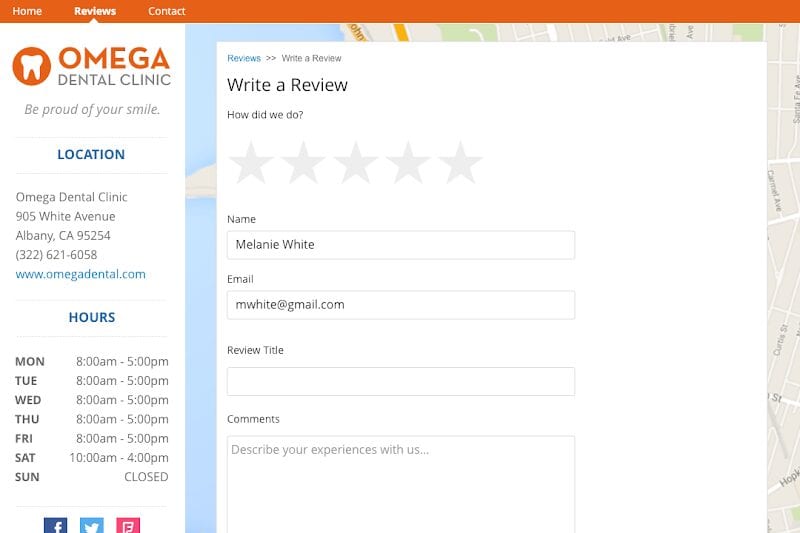Screen dimensions: 800x533
Task: Open the Reviews menu item
Action: [95, 11]
